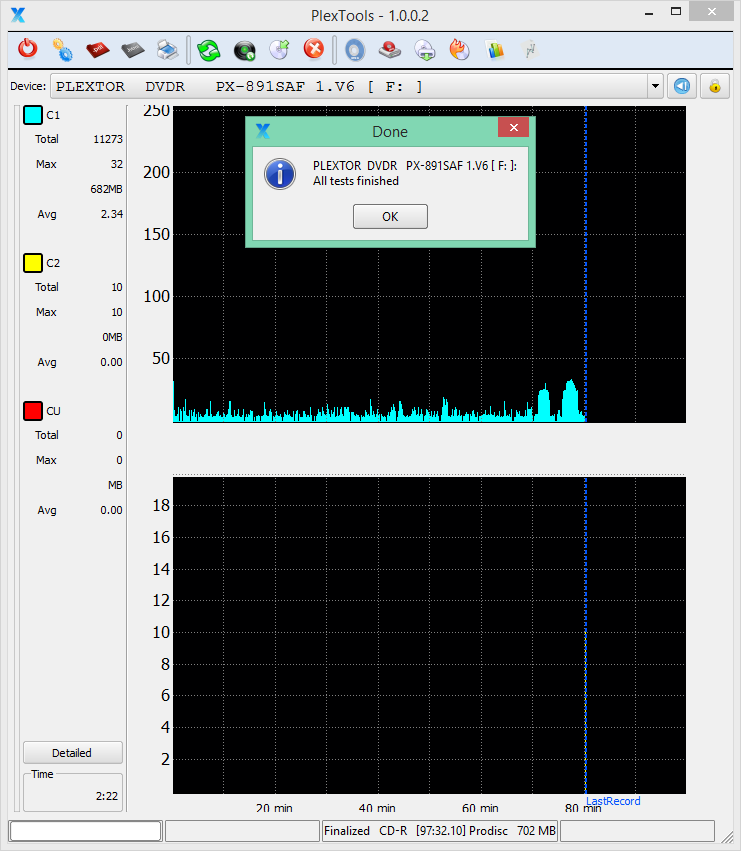Image resolution: width=741 pixels, height=851 pixels.
Task: Click the red disc drive icon
Action: [x=390, y=50]
